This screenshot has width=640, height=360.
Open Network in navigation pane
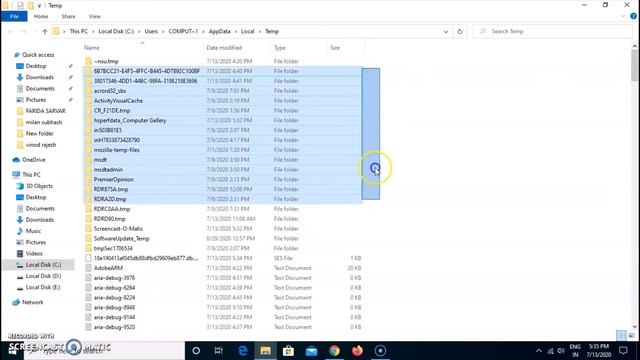click(x=32, y=302)
